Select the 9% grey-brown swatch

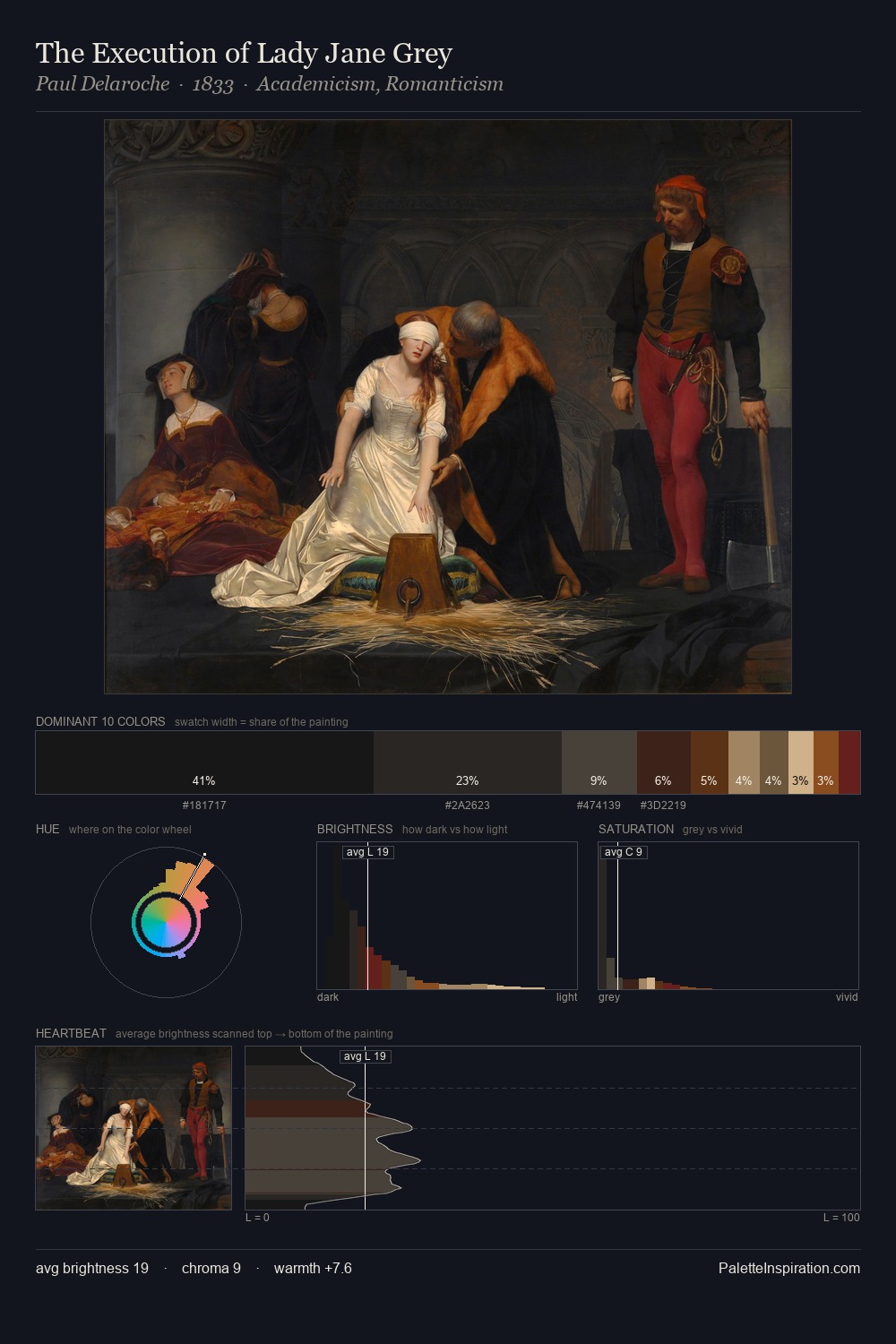[x=599, y=762]
